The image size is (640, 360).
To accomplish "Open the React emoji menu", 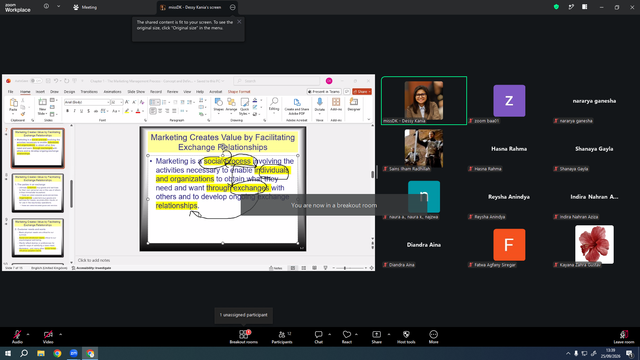I will (x=347, y=337).
